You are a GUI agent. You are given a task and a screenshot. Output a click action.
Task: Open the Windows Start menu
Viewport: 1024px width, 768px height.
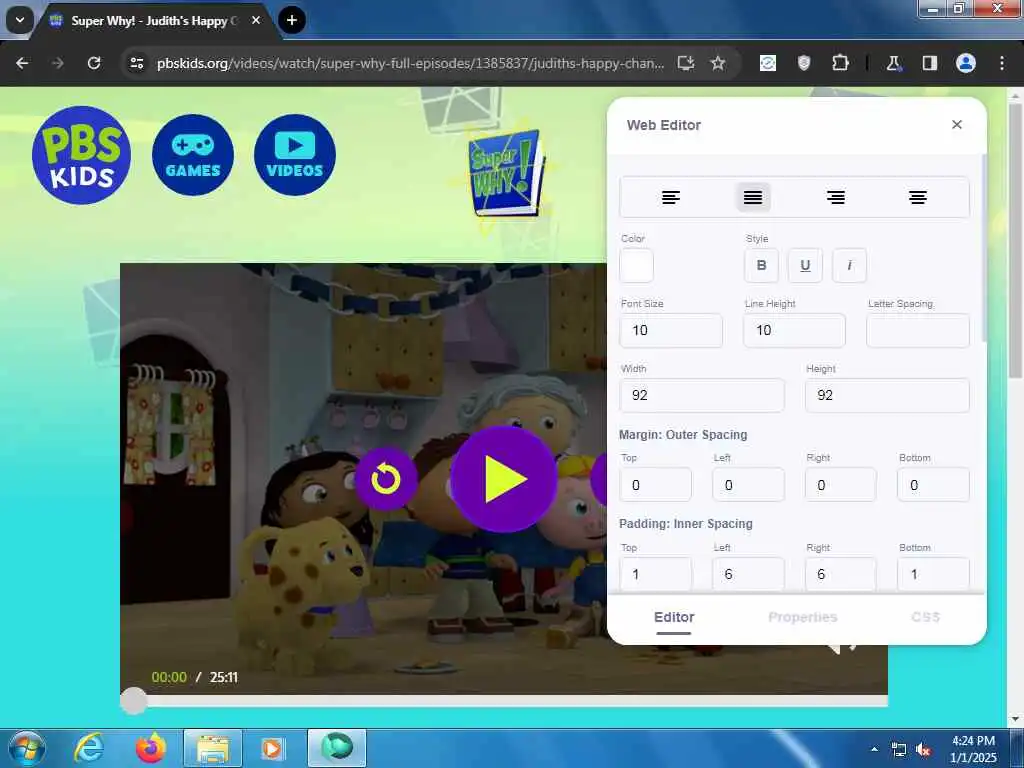pyautogui.click(x=27, y=748)
